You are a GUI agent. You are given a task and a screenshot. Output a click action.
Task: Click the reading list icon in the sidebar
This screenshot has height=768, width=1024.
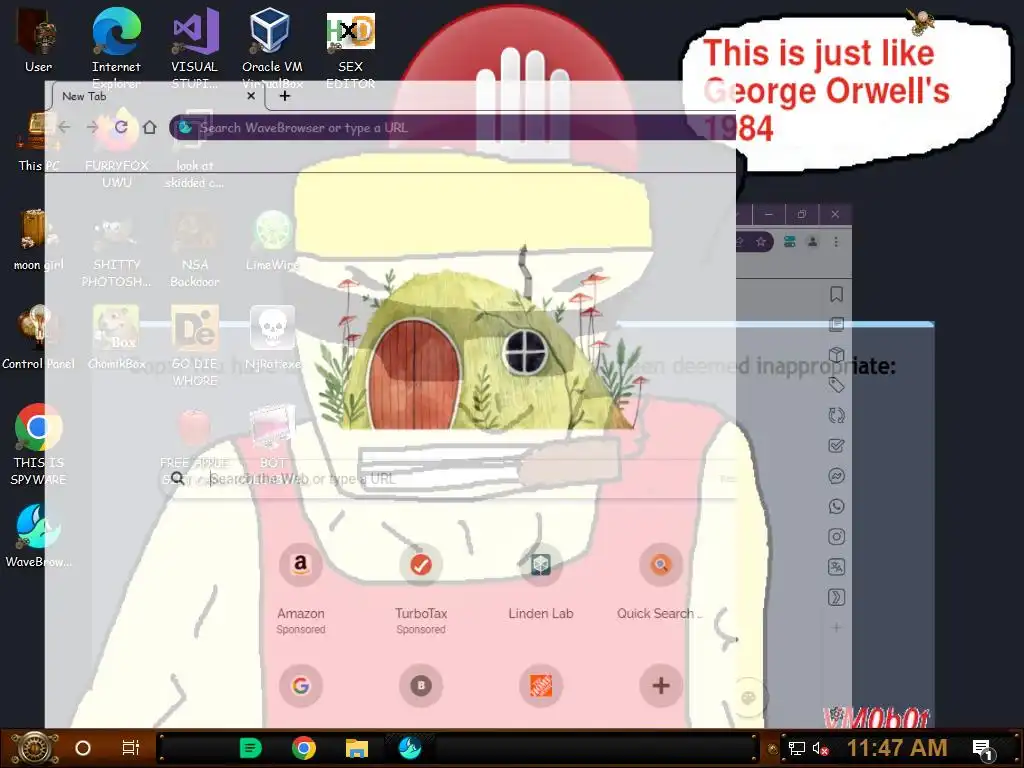pos(837,325)
